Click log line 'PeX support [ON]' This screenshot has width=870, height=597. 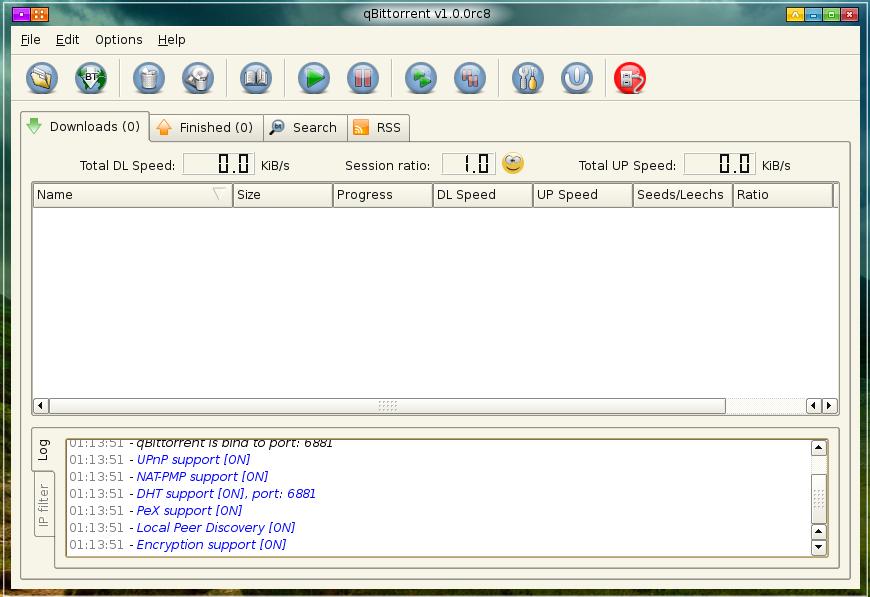tap(189, 510)
